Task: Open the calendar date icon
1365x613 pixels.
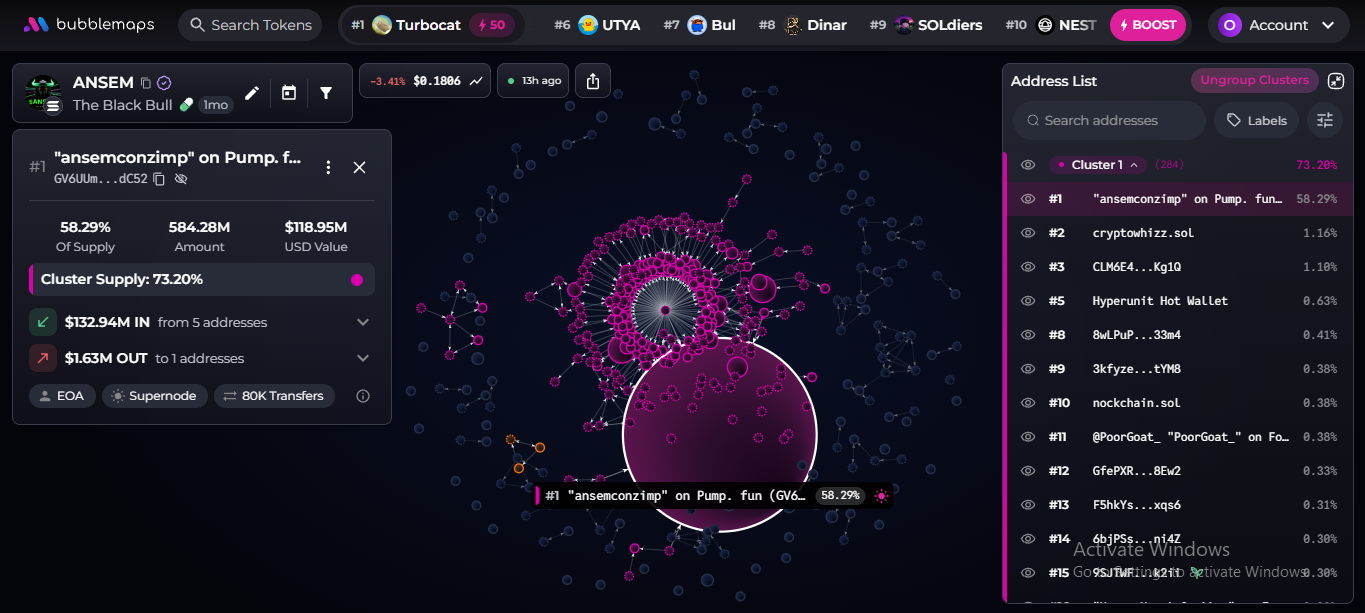Action: pyautogui.click(x=289, y=93)
